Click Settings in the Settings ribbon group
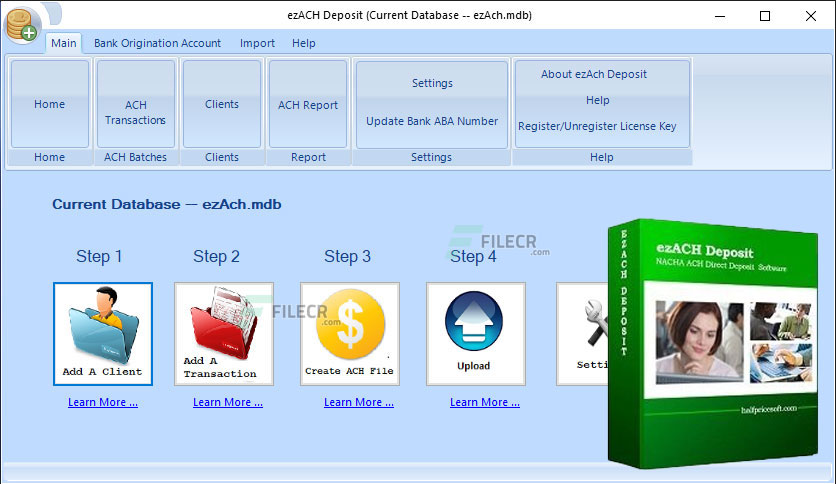Image resolution: width=836 pixels, height=484 pixels. tap(432, 83)
